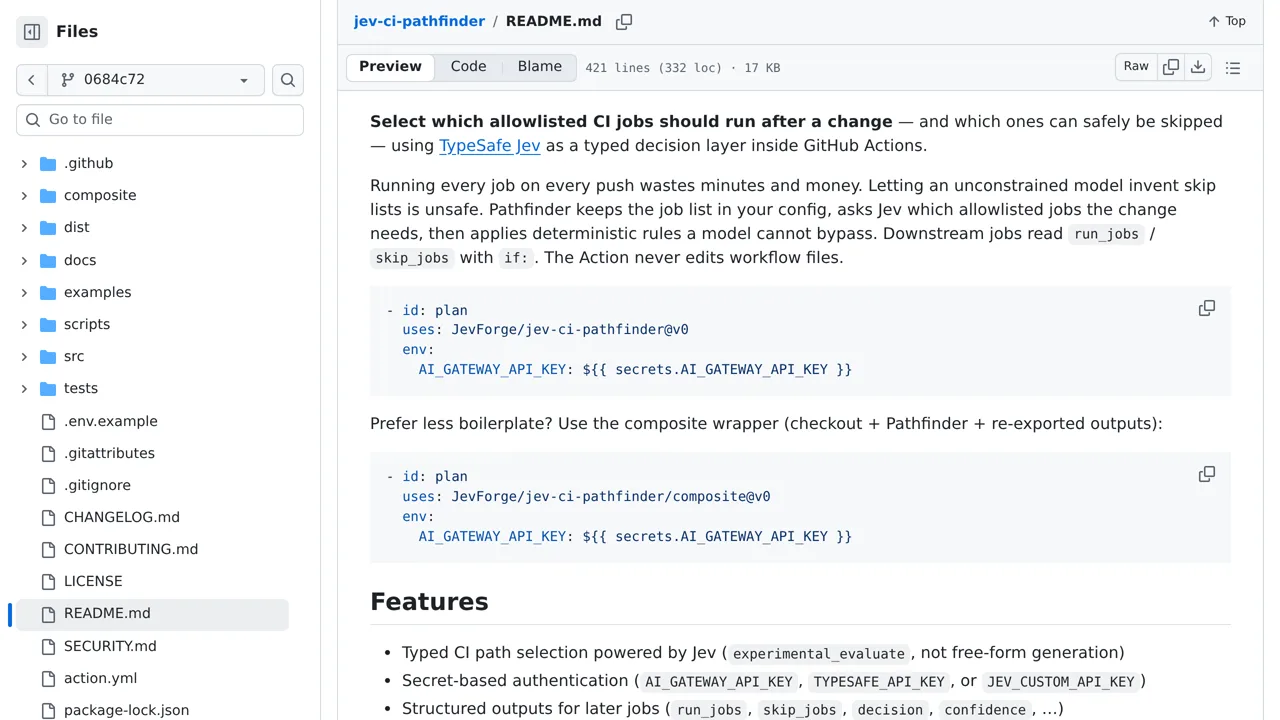Click the Files panel heading

[77, 32]
